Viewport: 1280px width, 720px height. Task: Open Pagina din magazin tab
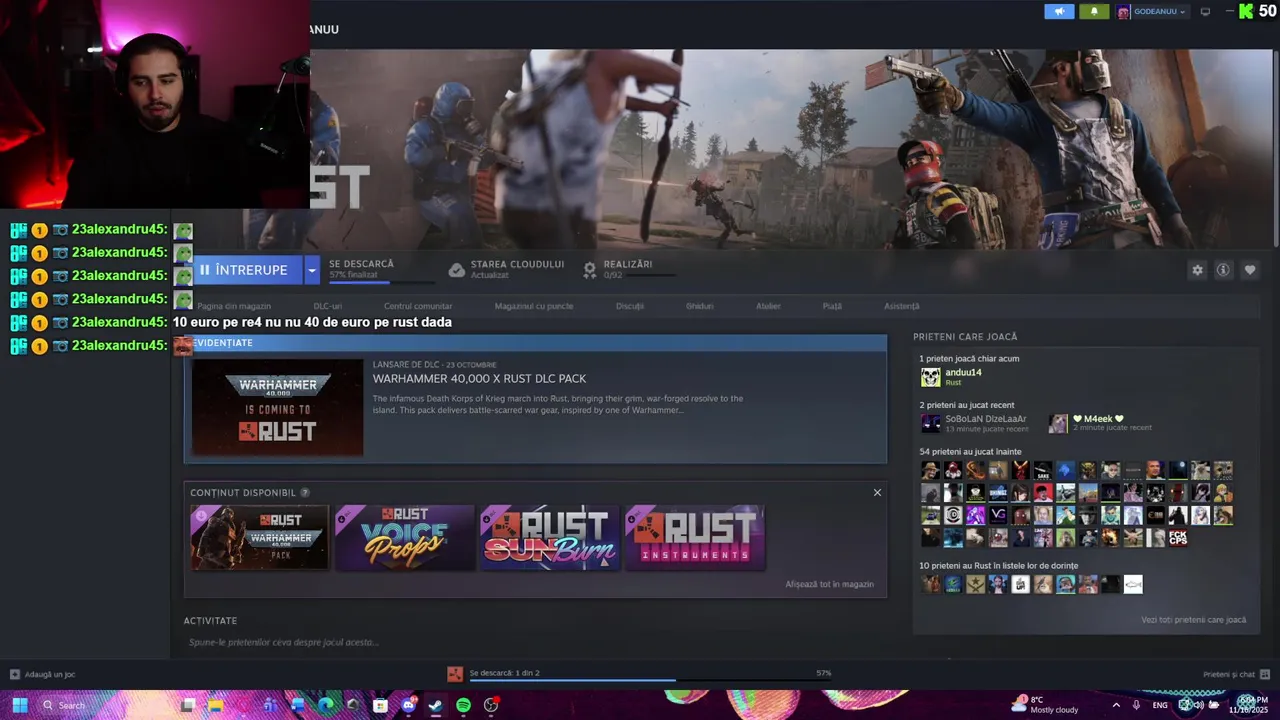[234, 306]
